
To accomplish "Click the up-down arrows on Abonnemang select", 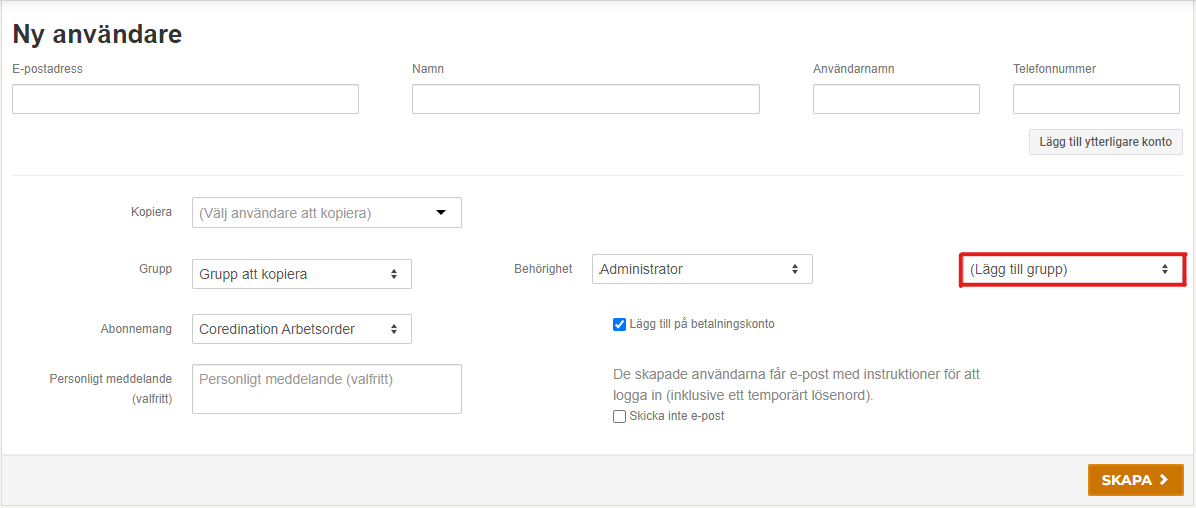I will pos(394,329).
